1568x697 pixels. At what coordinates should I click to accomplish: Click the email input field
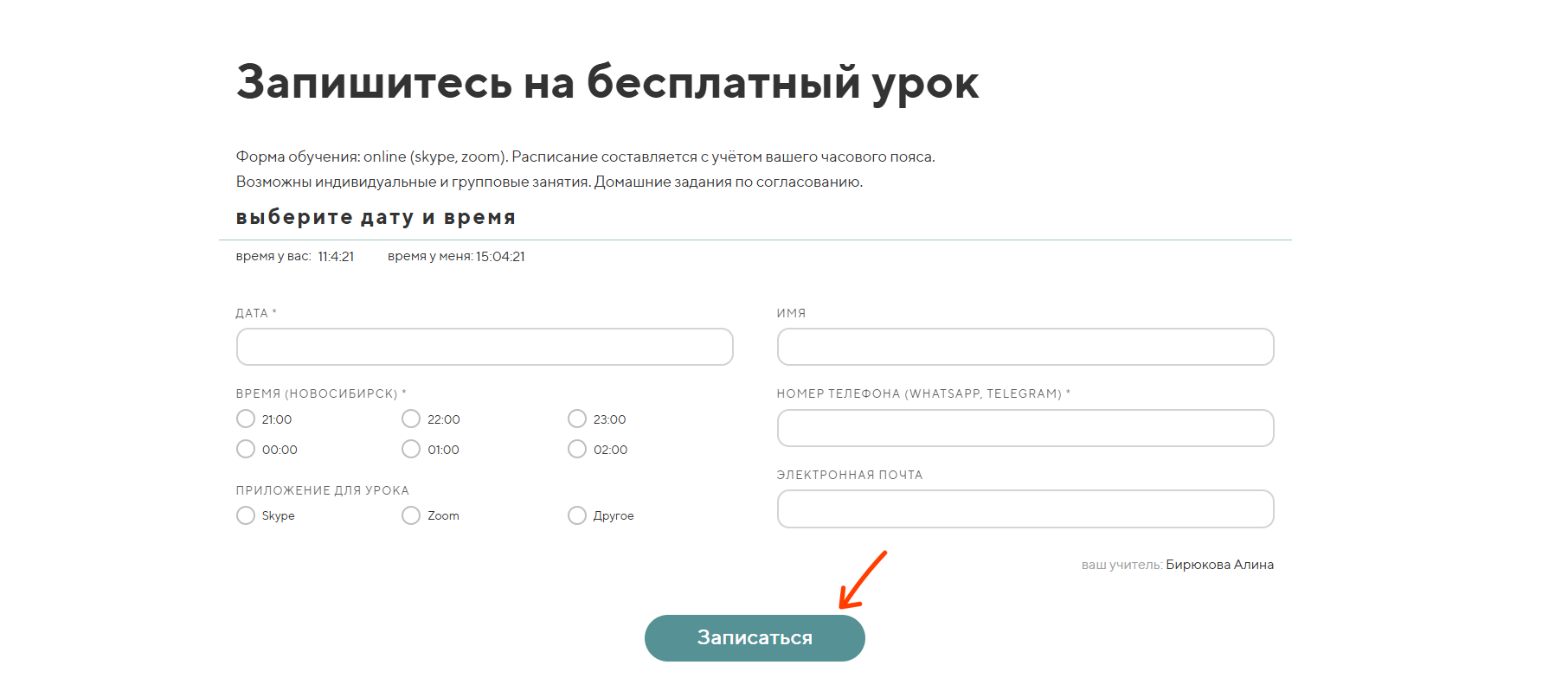click(x=1025, y=508)
